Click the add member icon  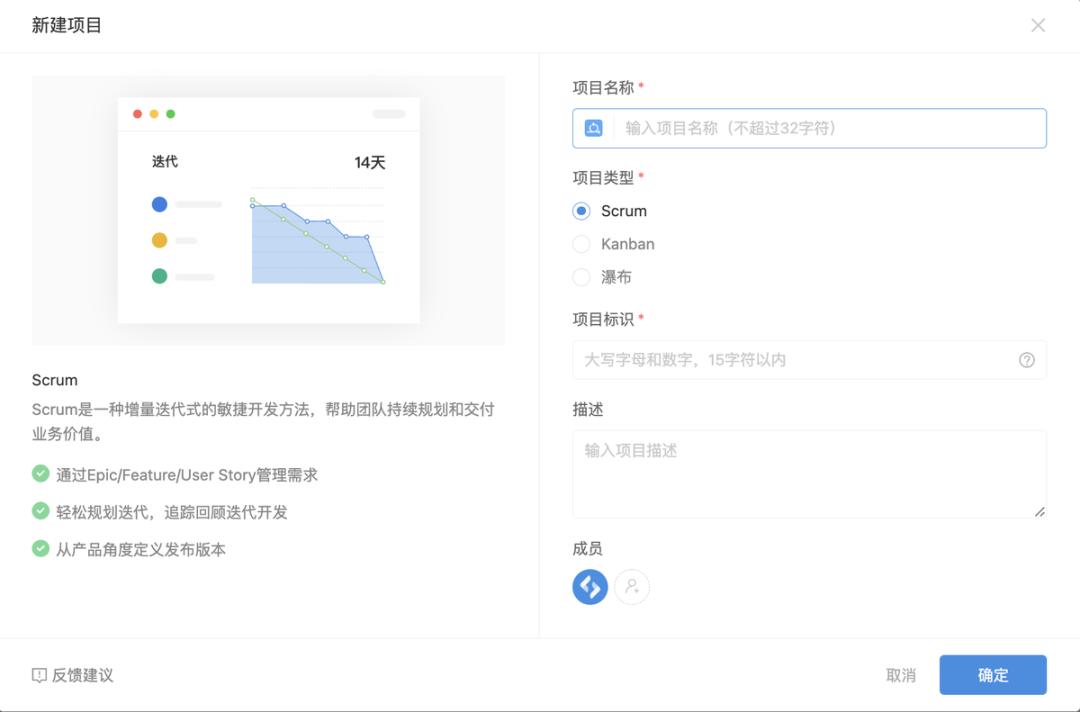click(632, 587)
